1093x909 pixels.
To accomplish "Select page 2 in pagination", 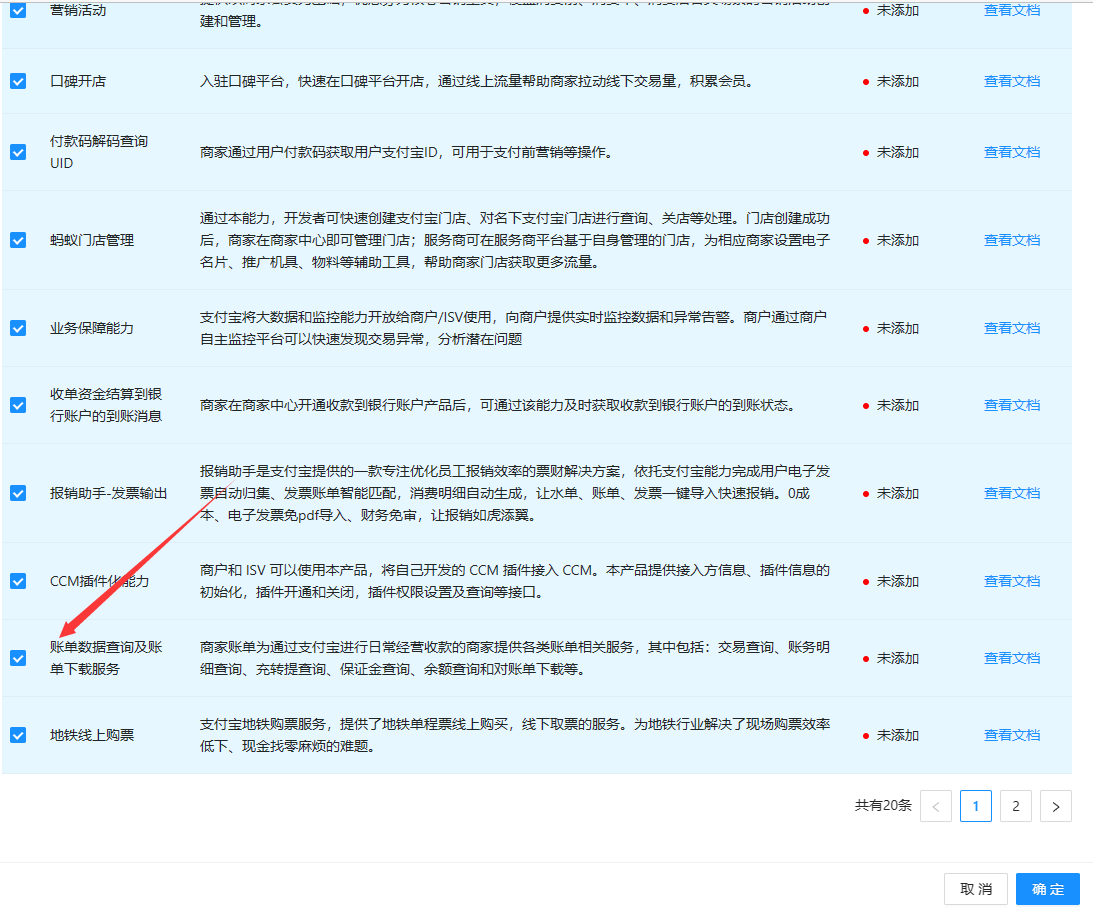I will point(1015,806).
